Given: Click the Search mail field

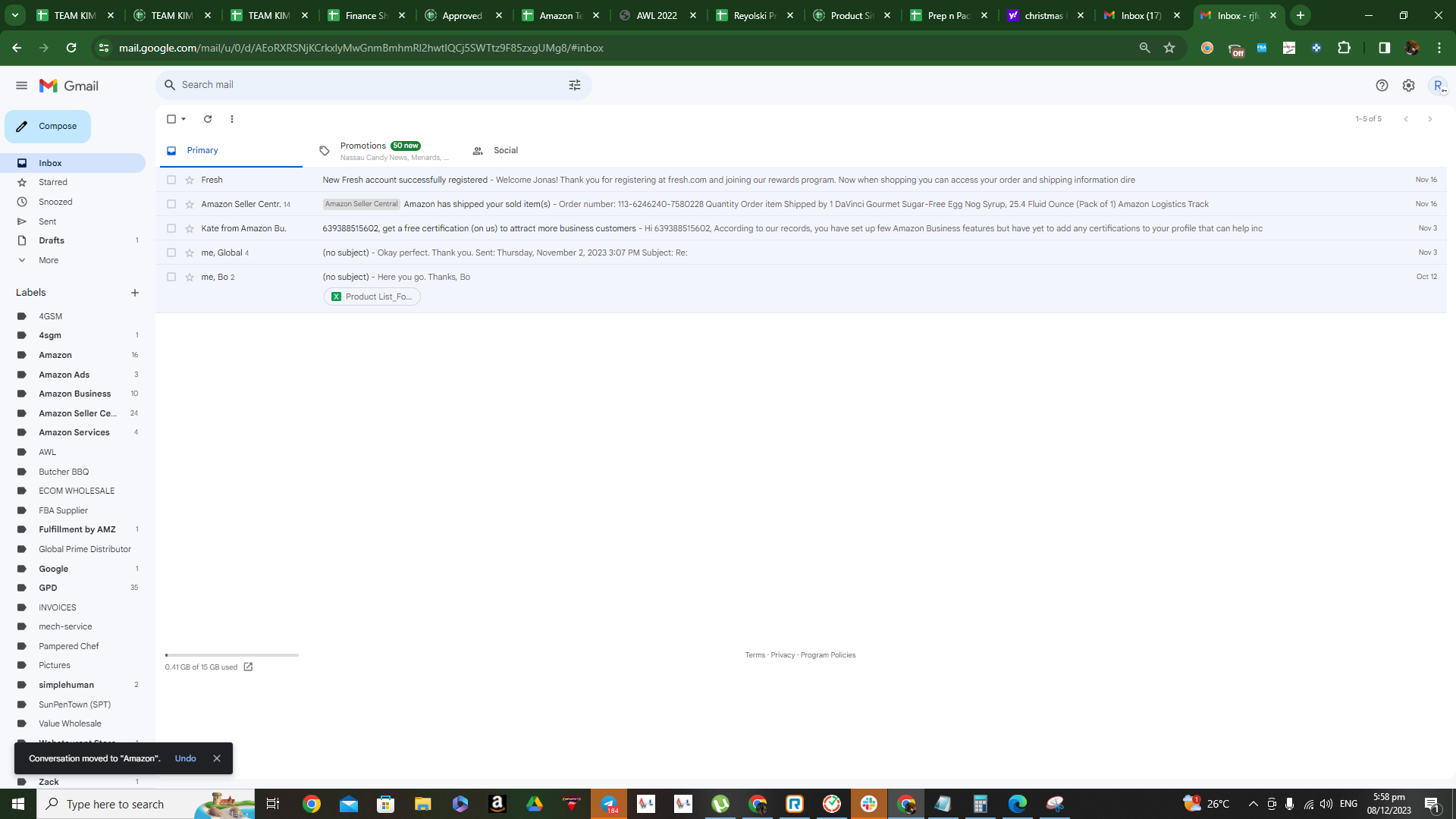Looking at the screenshot, I should 372,85.
